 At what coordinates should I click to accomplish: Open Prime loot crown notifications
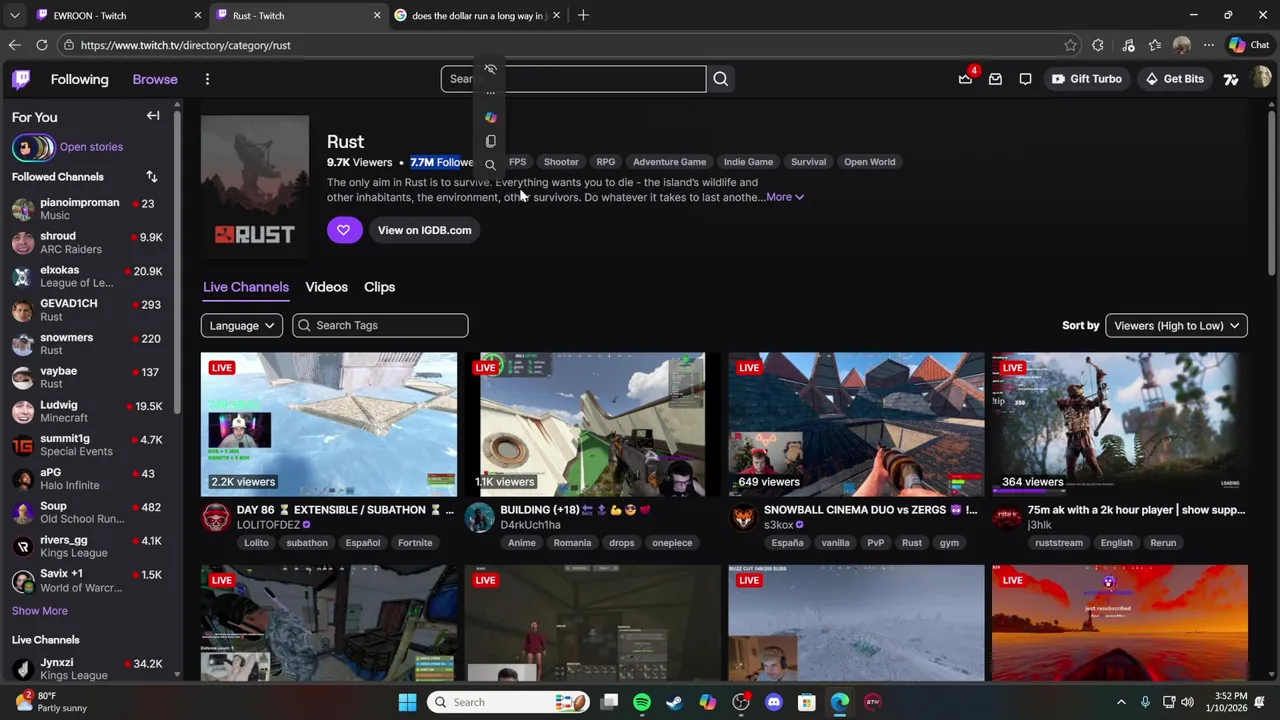[x=965, y=79]
